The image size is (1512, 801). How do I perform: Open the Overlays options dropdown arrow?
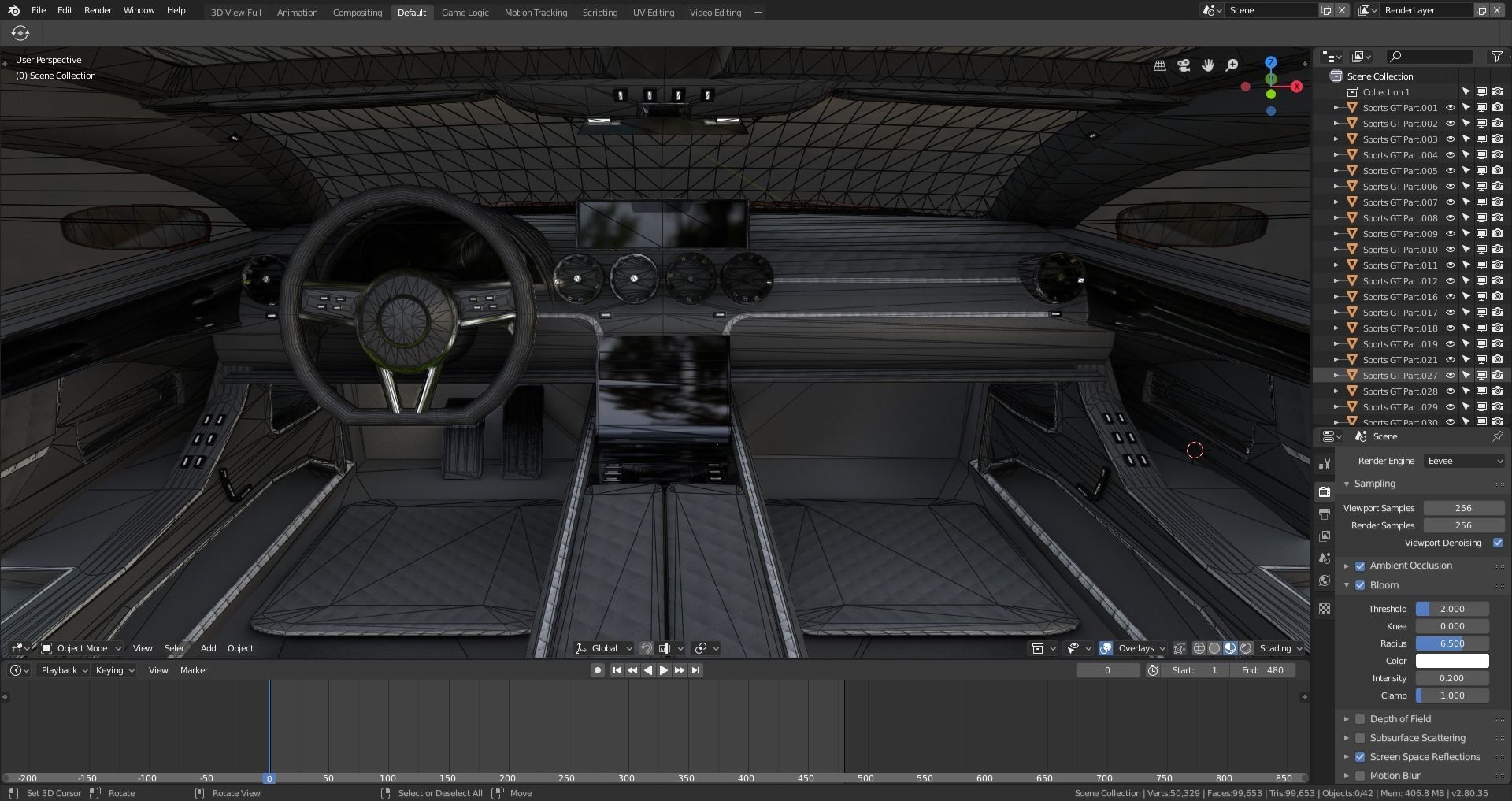[x=1162, y=648]
